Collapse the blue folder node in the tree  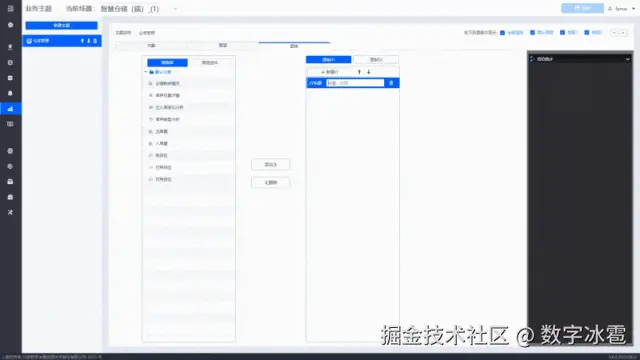[x=146, y=72]
